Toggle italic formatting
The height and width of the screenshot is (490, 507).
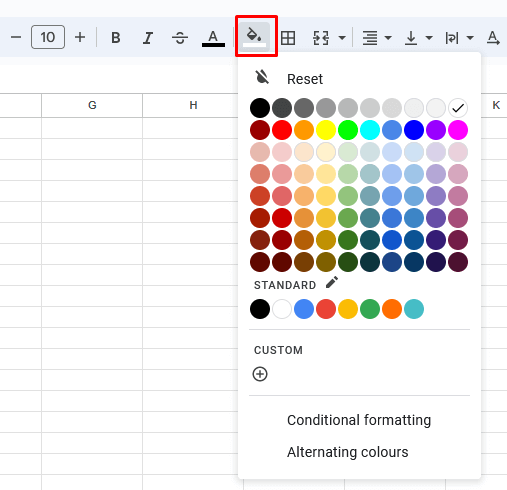[x=148, y=38]
